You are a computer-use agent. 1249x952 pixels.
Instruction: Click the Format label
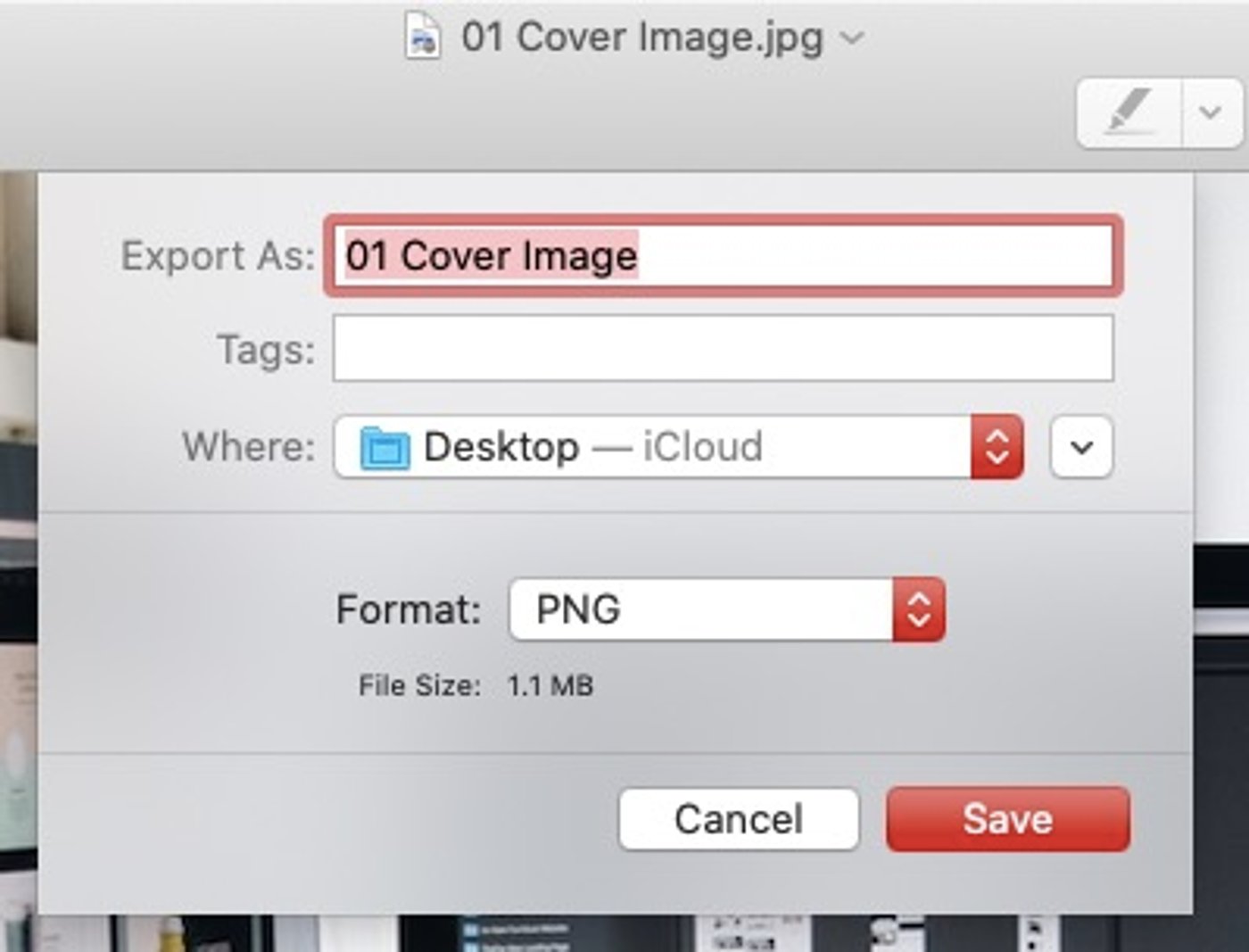coord(409,610)
